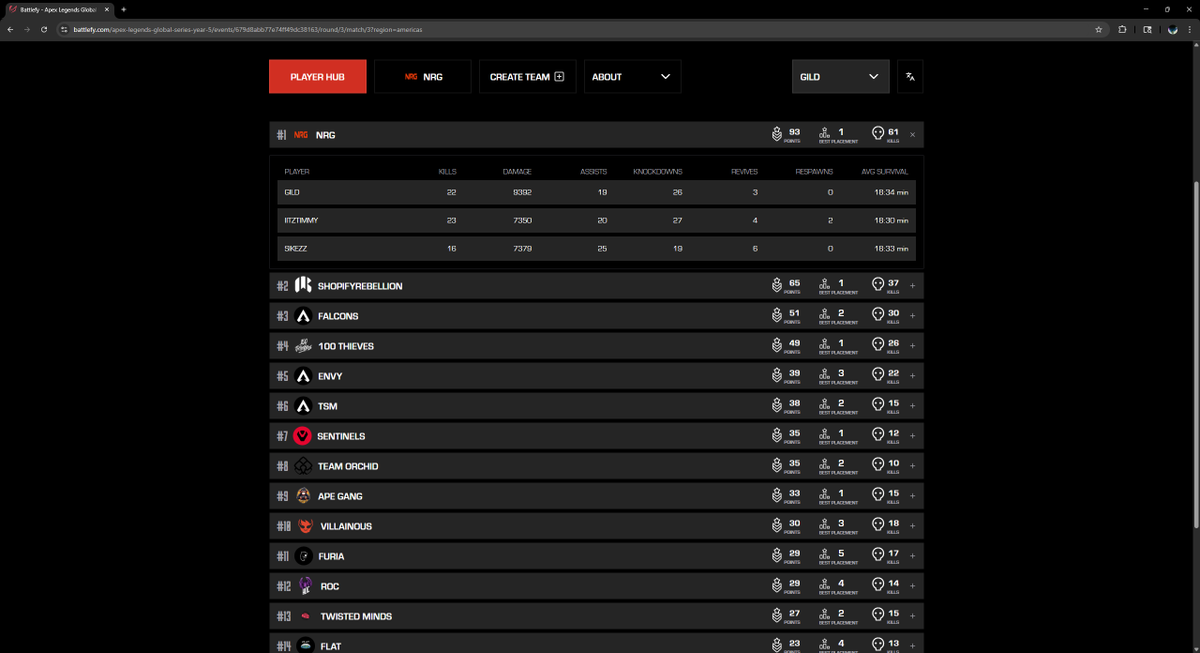Select the GILD player row name
The height and width of the screenshot is (653, 1200).
[x=292, y=192]
